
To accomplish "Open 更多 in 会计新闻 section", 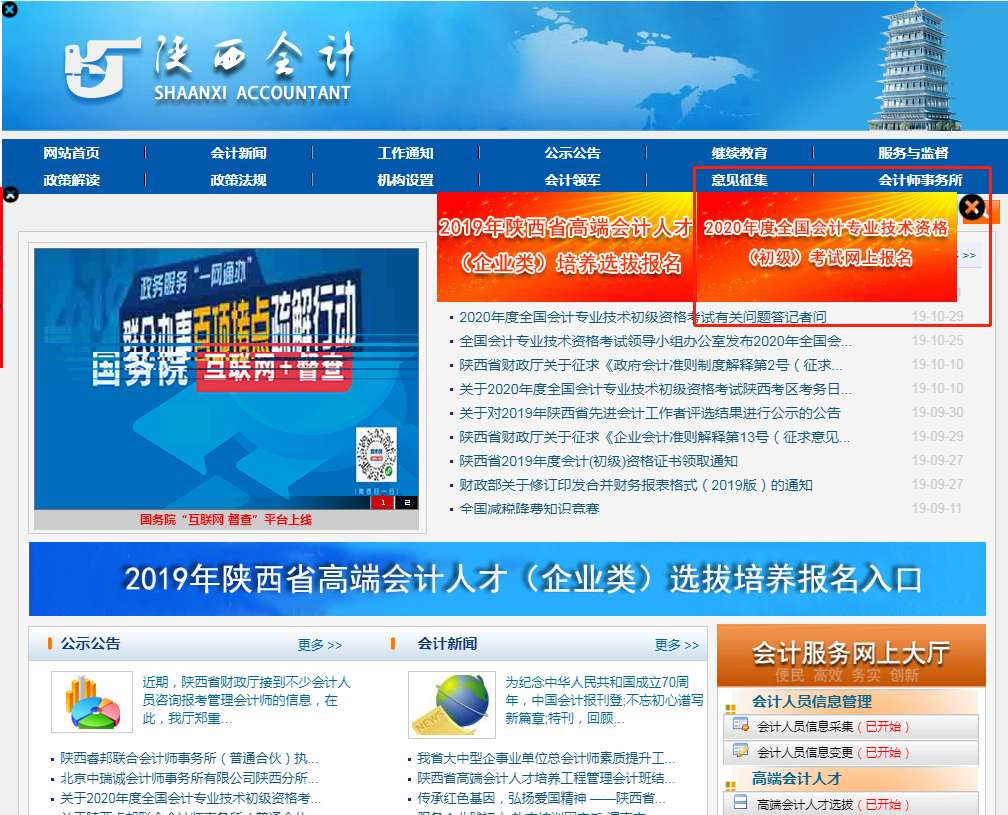I will (676, 645).
